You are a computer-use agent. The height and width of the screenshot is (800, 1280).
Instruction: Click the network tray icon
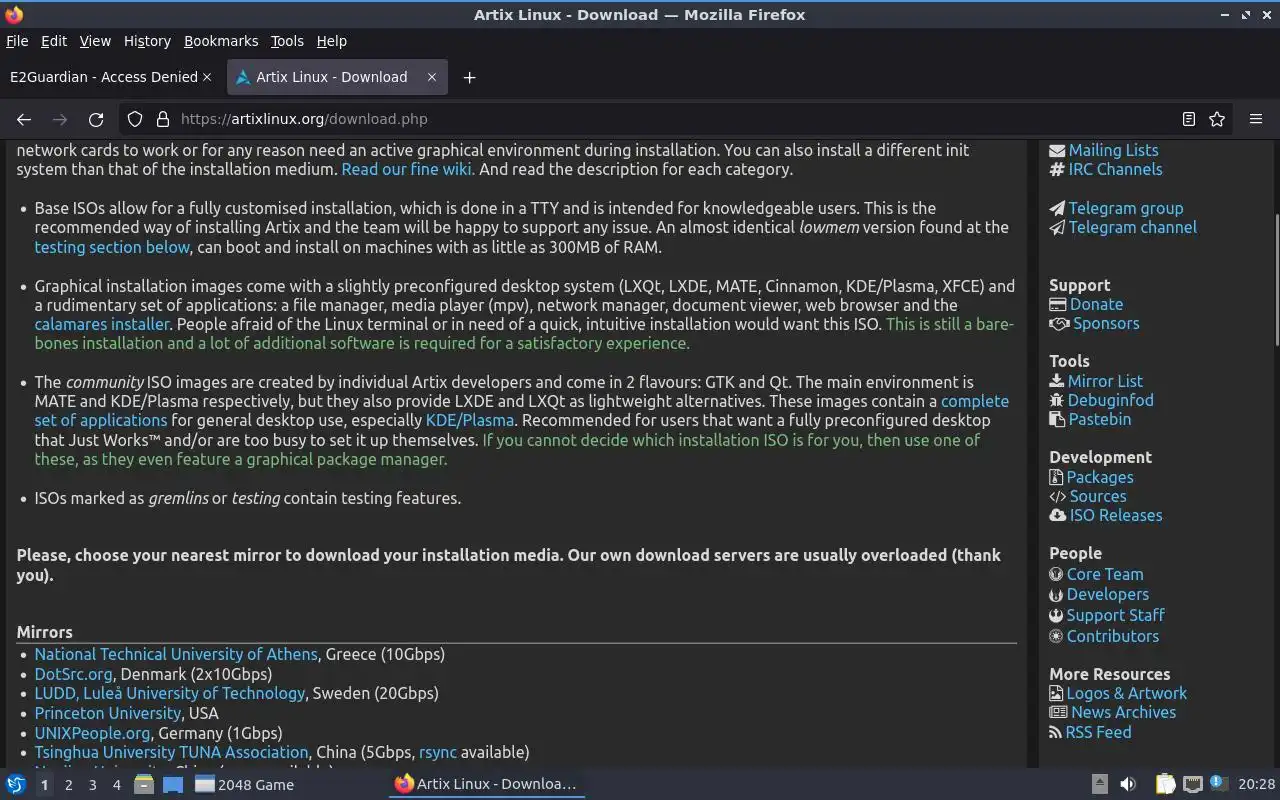coord(1192,785)
